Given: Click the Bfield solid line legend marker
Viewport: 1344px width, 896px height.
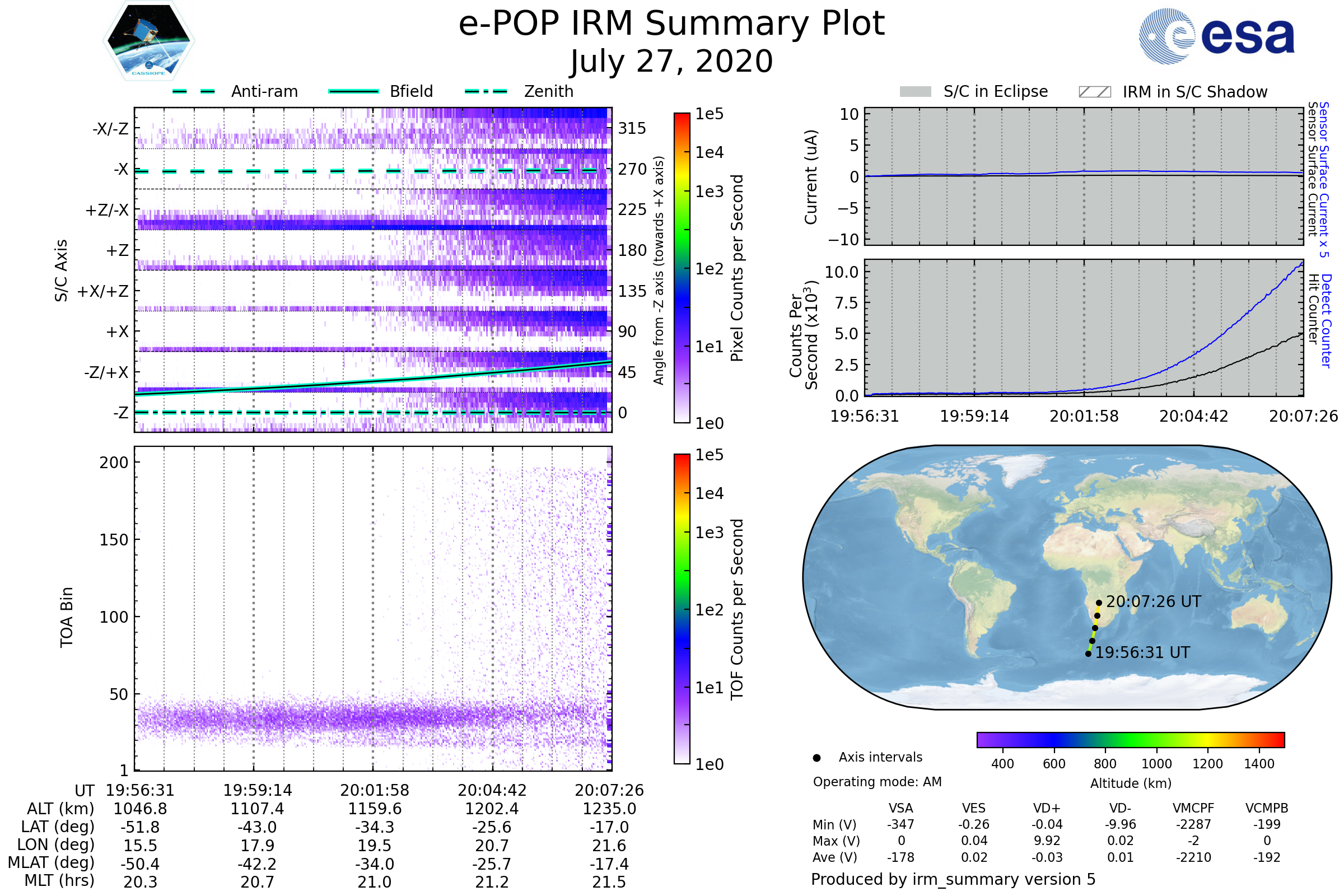Looking at the screenshot, I should click(353, 91).
